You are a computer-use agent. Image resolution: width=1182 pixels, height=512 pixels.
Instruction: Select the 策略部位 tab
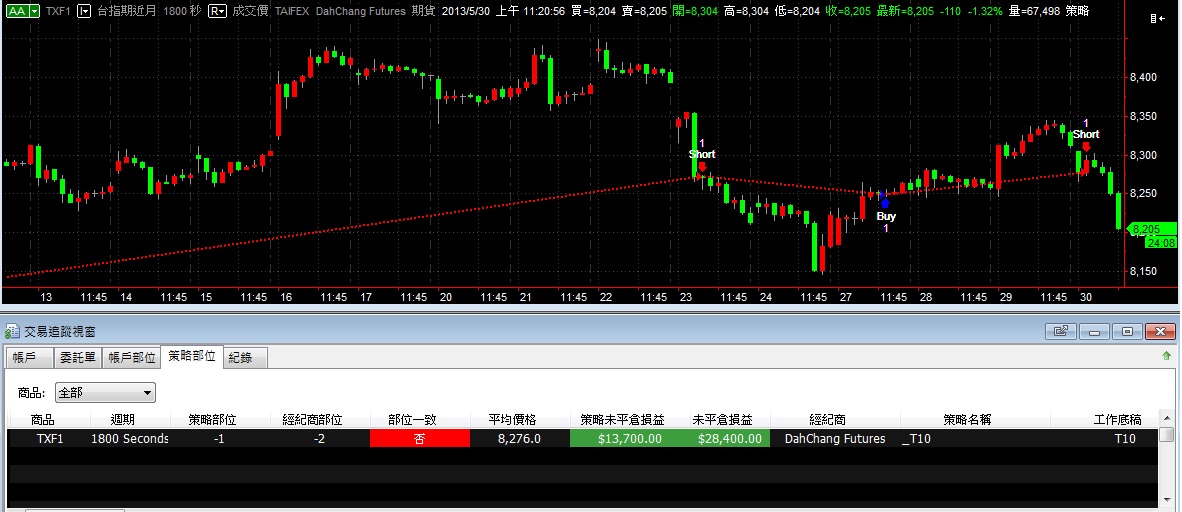(191, 356)
